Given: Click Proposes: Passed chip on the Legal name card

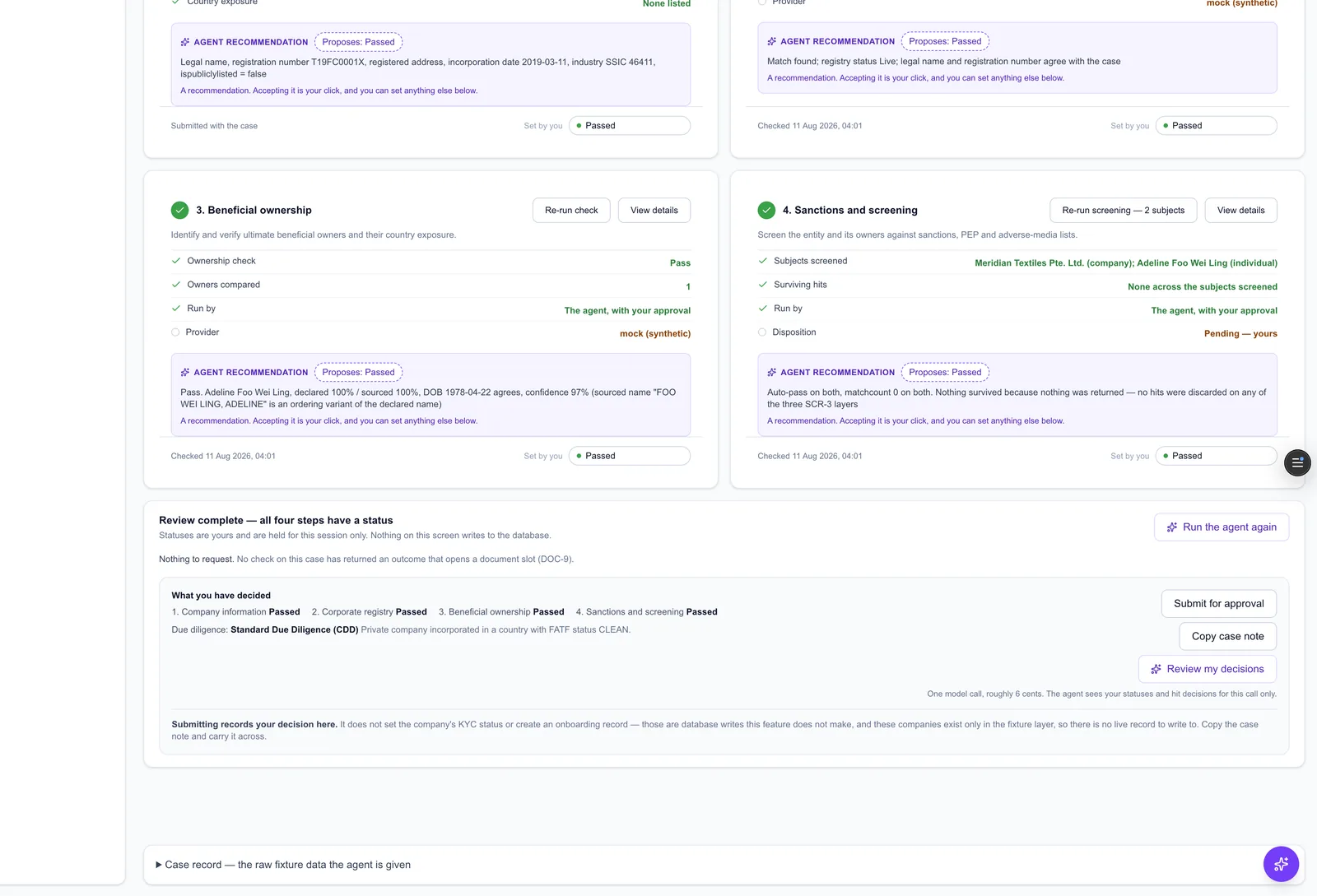Looking at the screenshot, I should pos(358,42).
